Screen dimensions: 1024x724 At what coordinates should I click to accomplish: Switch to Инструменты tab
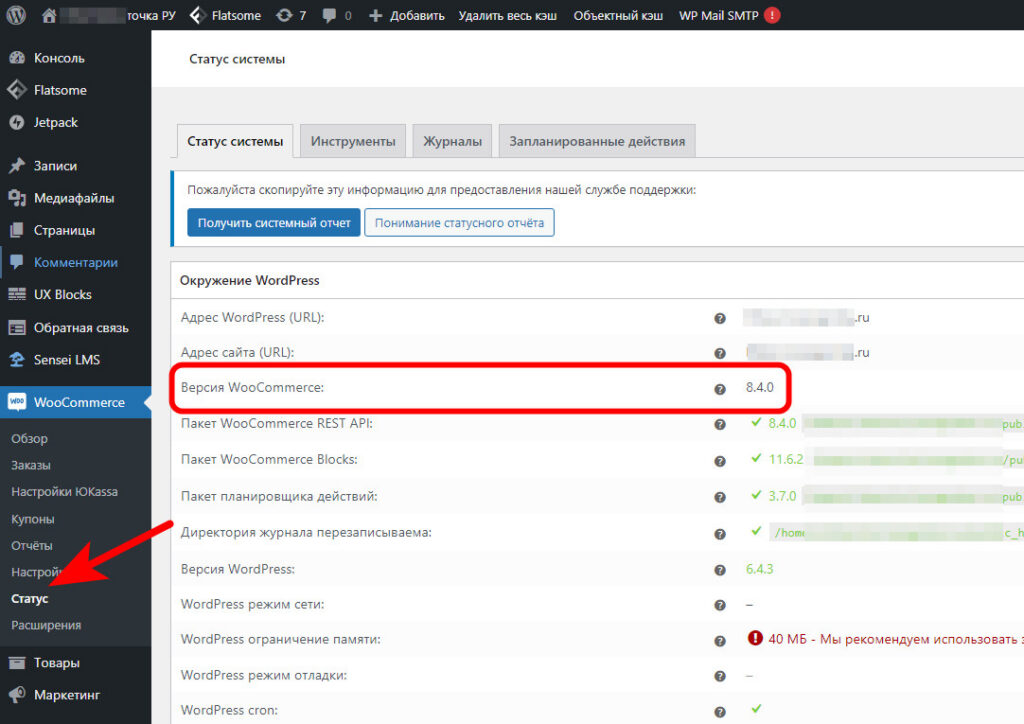point(353,141)
